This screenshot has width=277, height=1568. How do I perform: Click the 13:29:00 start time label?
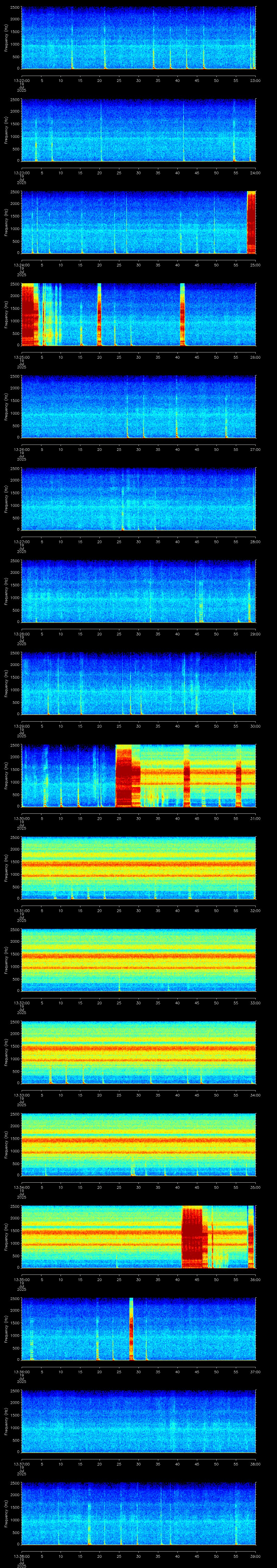pos(21,726)
